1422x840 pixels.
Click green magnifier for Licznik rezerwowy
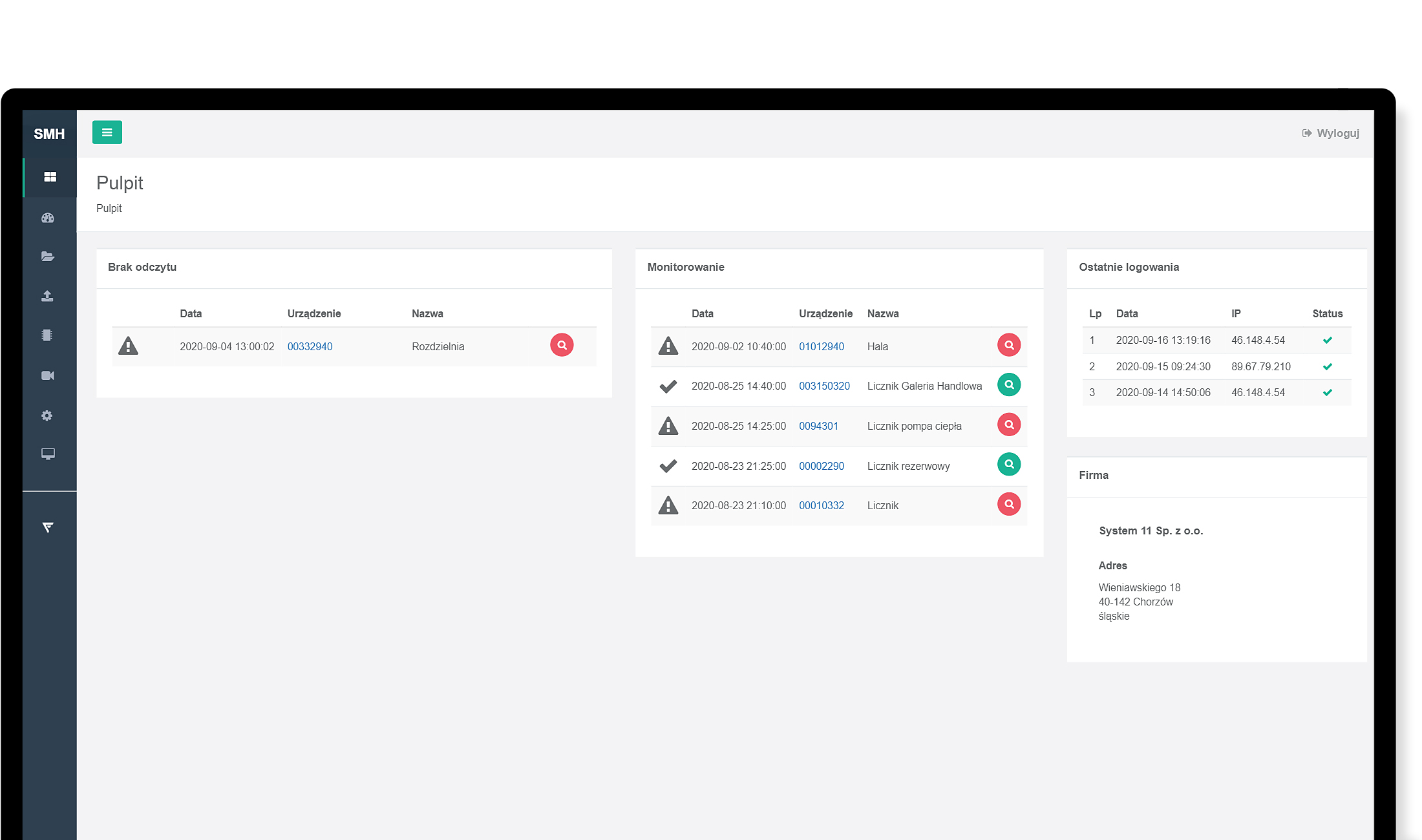click(1008, 464)
